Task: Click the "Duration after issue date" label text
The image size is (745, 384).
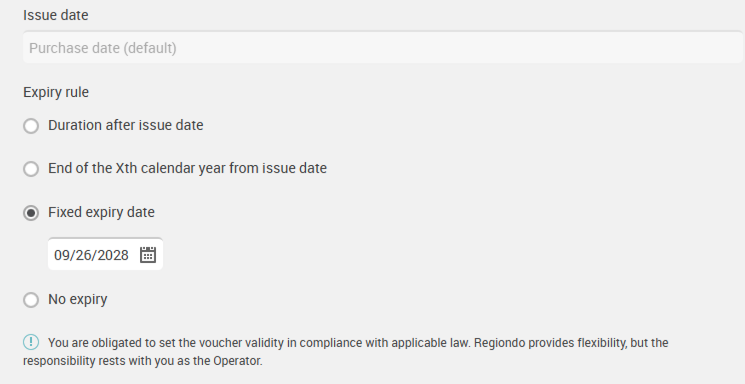Action: tap(125, 125)
